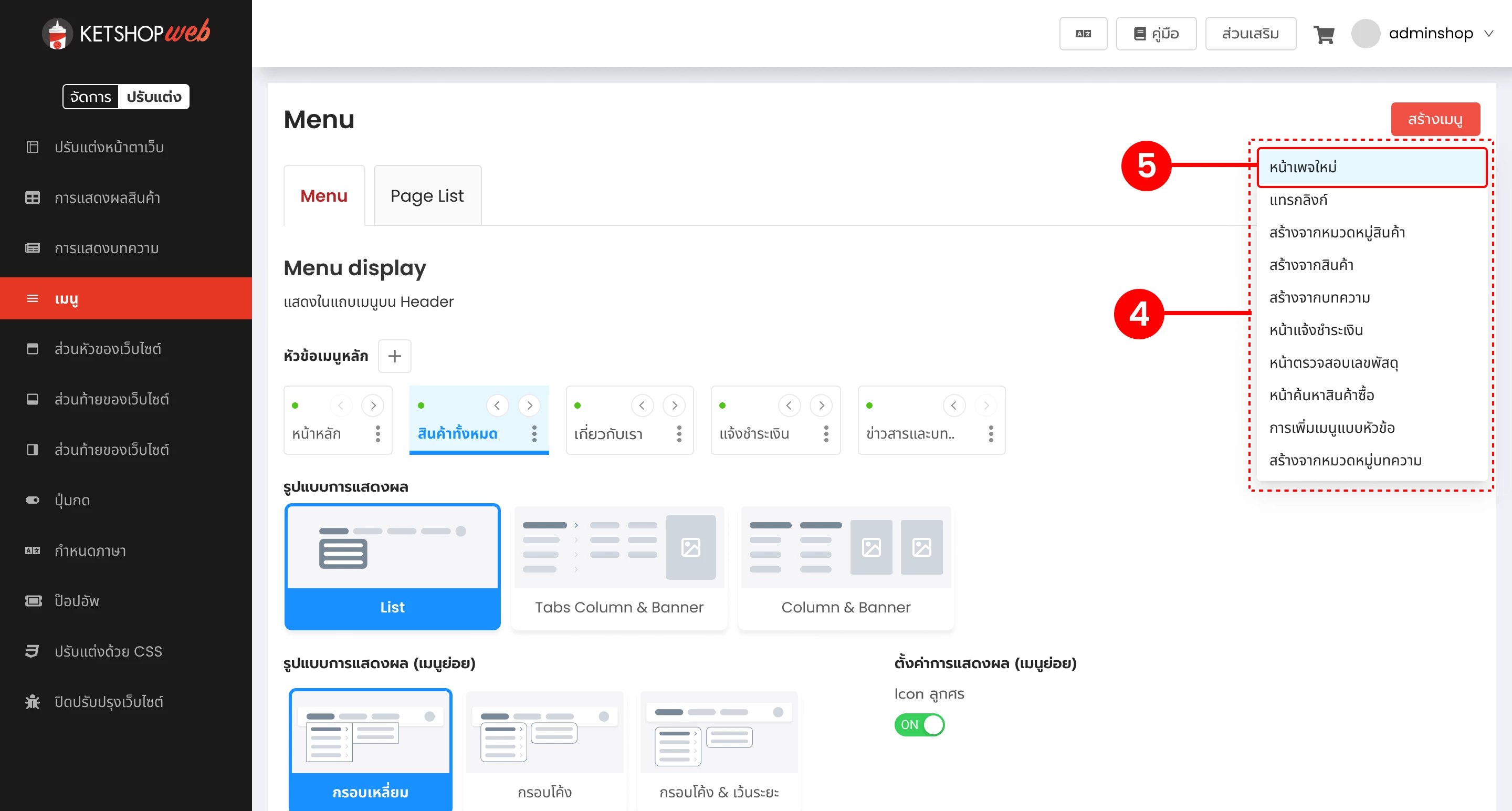Click the bug icon for ปิดปรับปรุงเว็บไซต์
1512x811 pixels.
tap(32, 701)
